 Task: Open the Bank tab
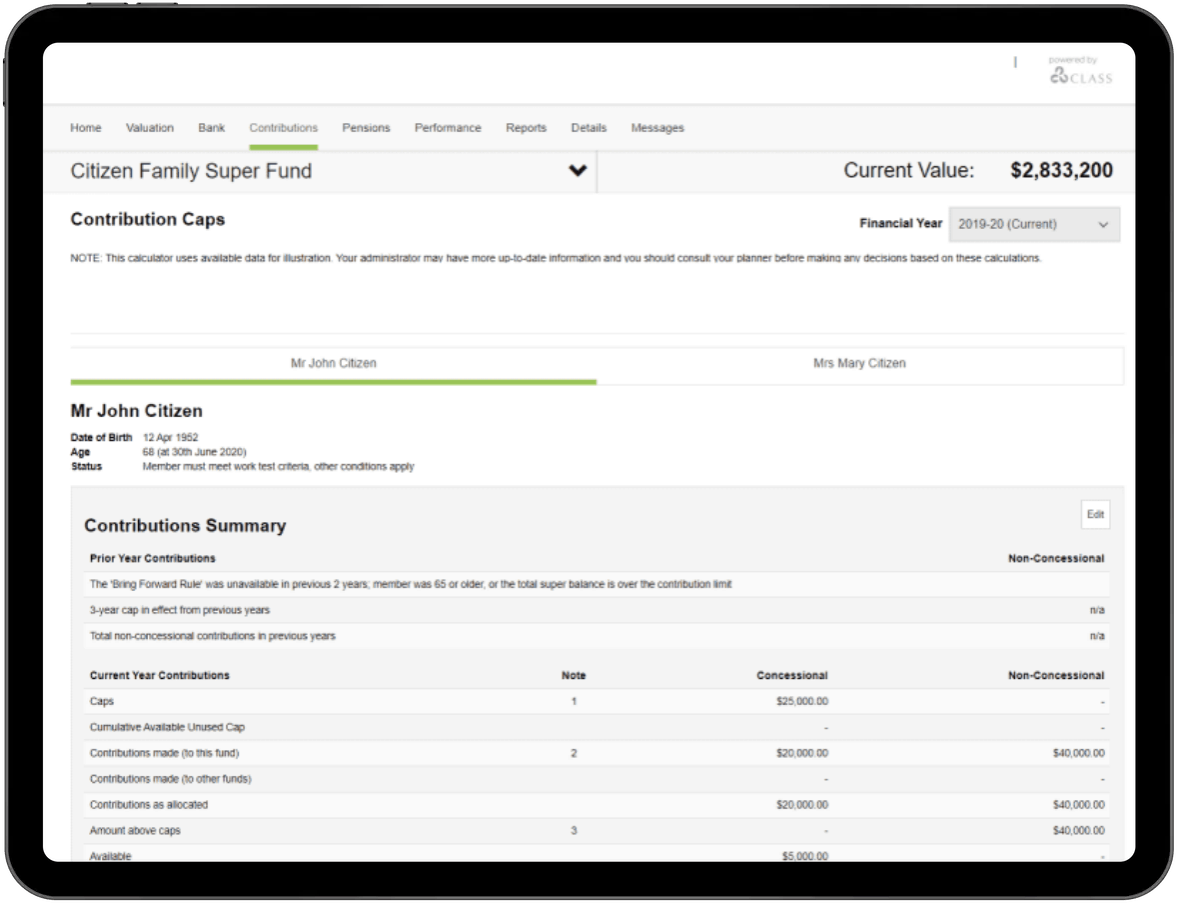click(212, 128)
